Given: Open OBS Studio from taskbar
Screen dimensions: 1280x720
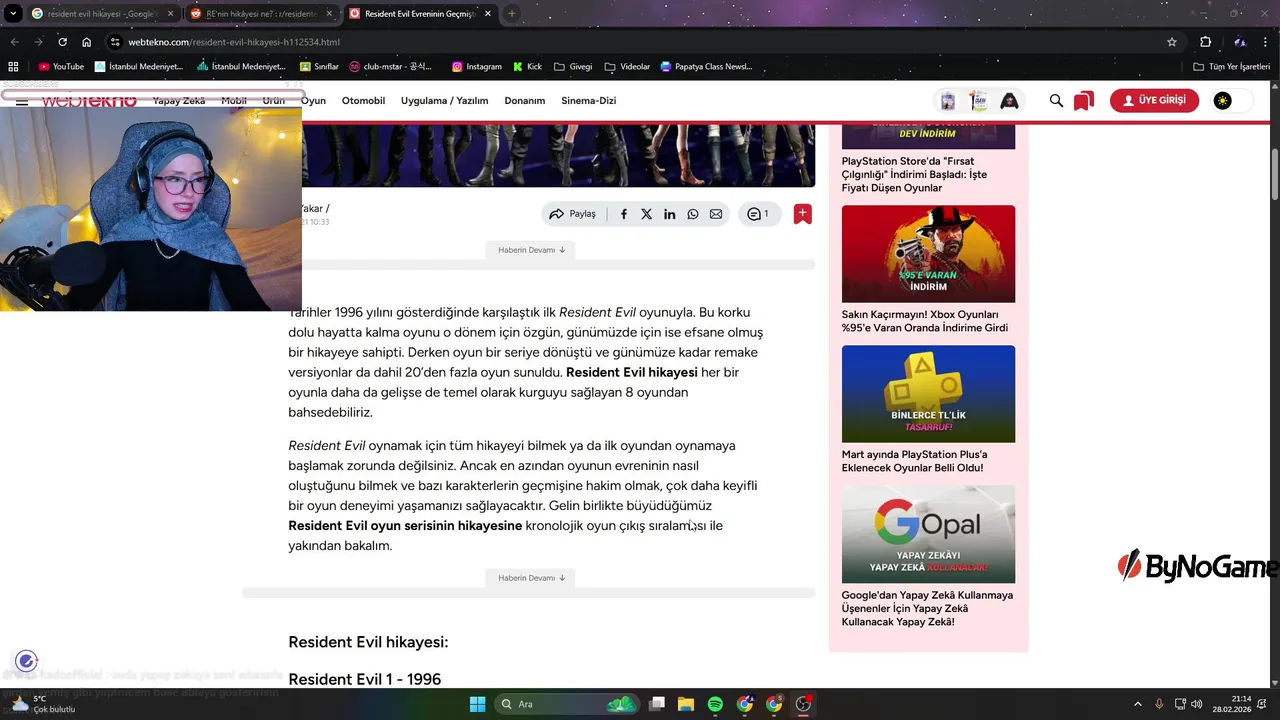Looking at the screenshot, I should click(x=803, y=704).
